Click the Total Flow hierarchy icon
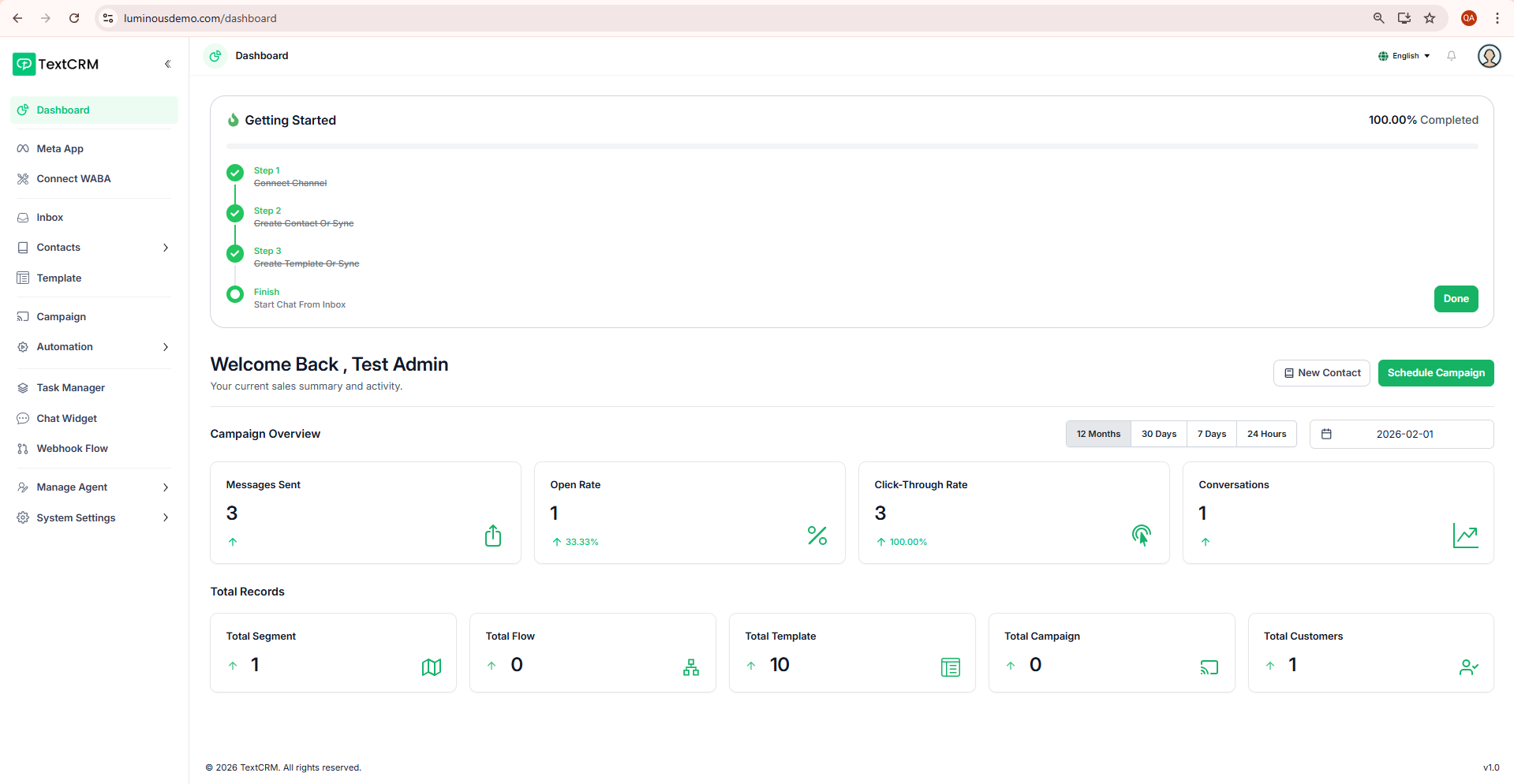The height and width of the screenshot is (784, 1514). tap(690, 667)
